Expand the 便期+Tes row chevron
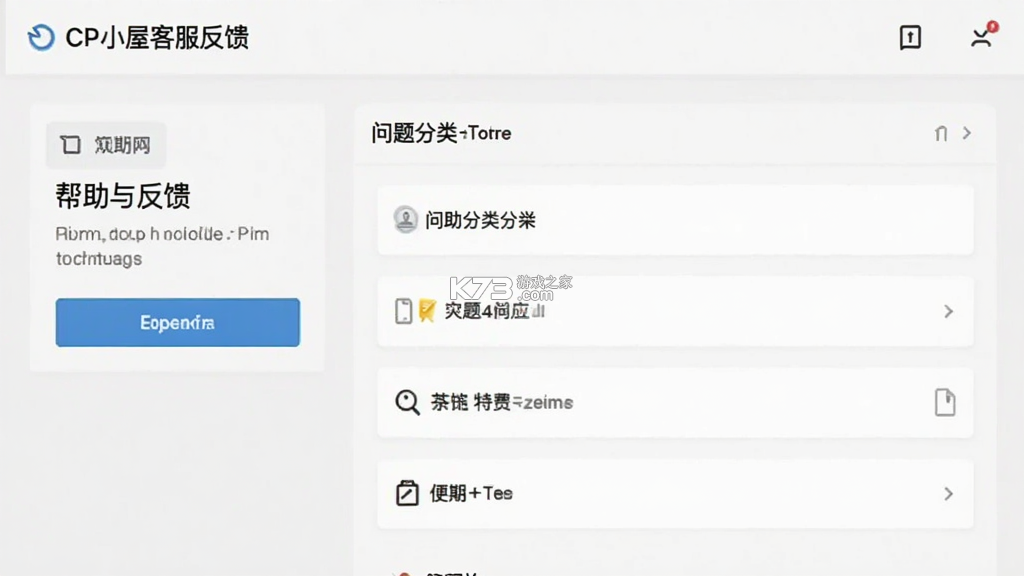 [948, 494]
